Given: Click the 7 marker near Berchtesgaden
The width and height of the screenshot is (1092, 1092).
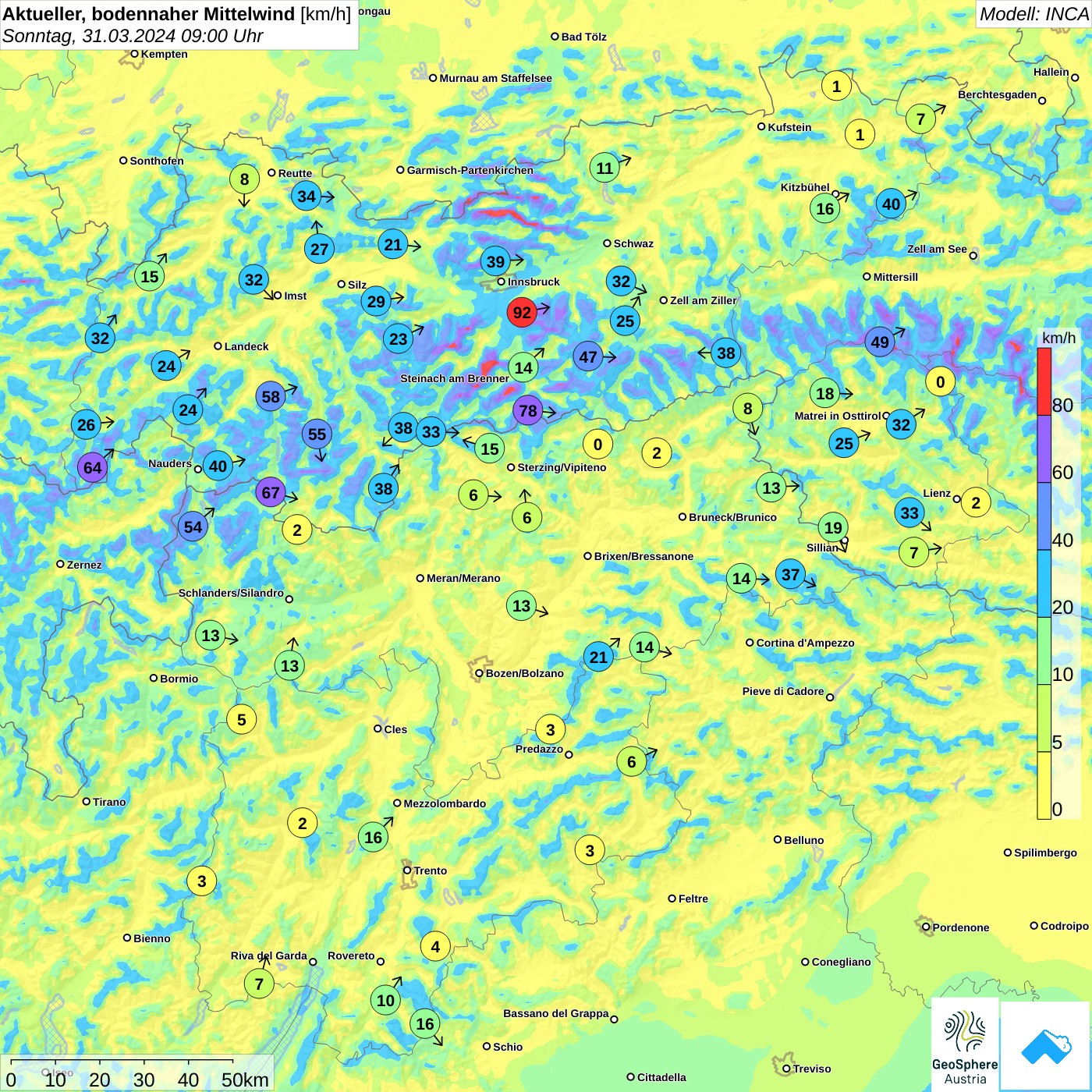Looking at the screenshot, I should [920, 119].
